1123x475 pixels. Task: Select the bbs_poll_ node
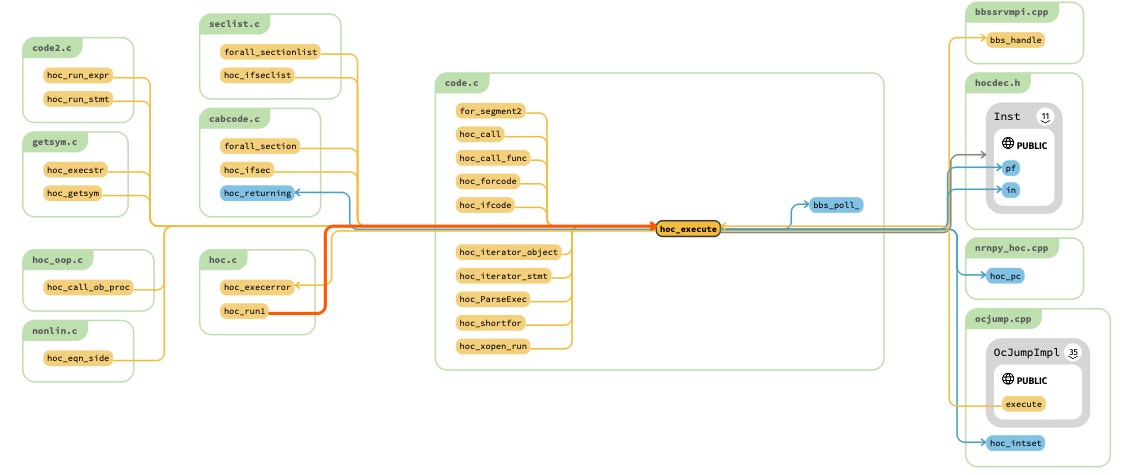pos(836,205)
